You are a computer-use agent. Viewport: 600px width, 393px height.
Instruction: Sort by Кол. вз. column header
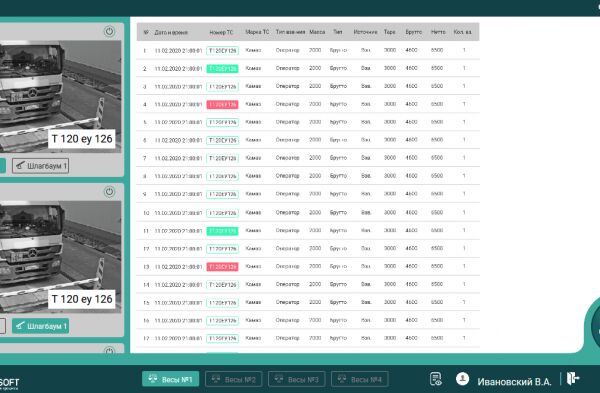pyautogui.click(x=462, y=32)
